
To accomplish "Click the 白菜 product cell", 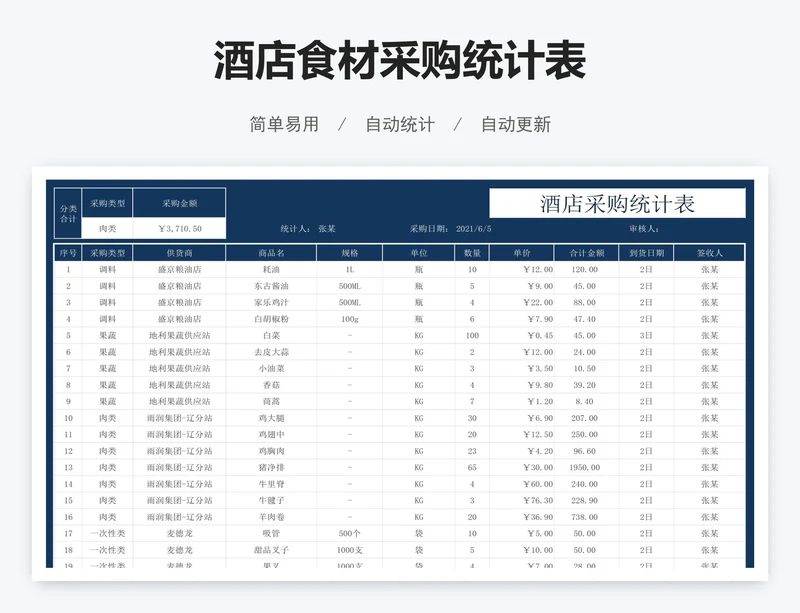I will click(271, 335).
